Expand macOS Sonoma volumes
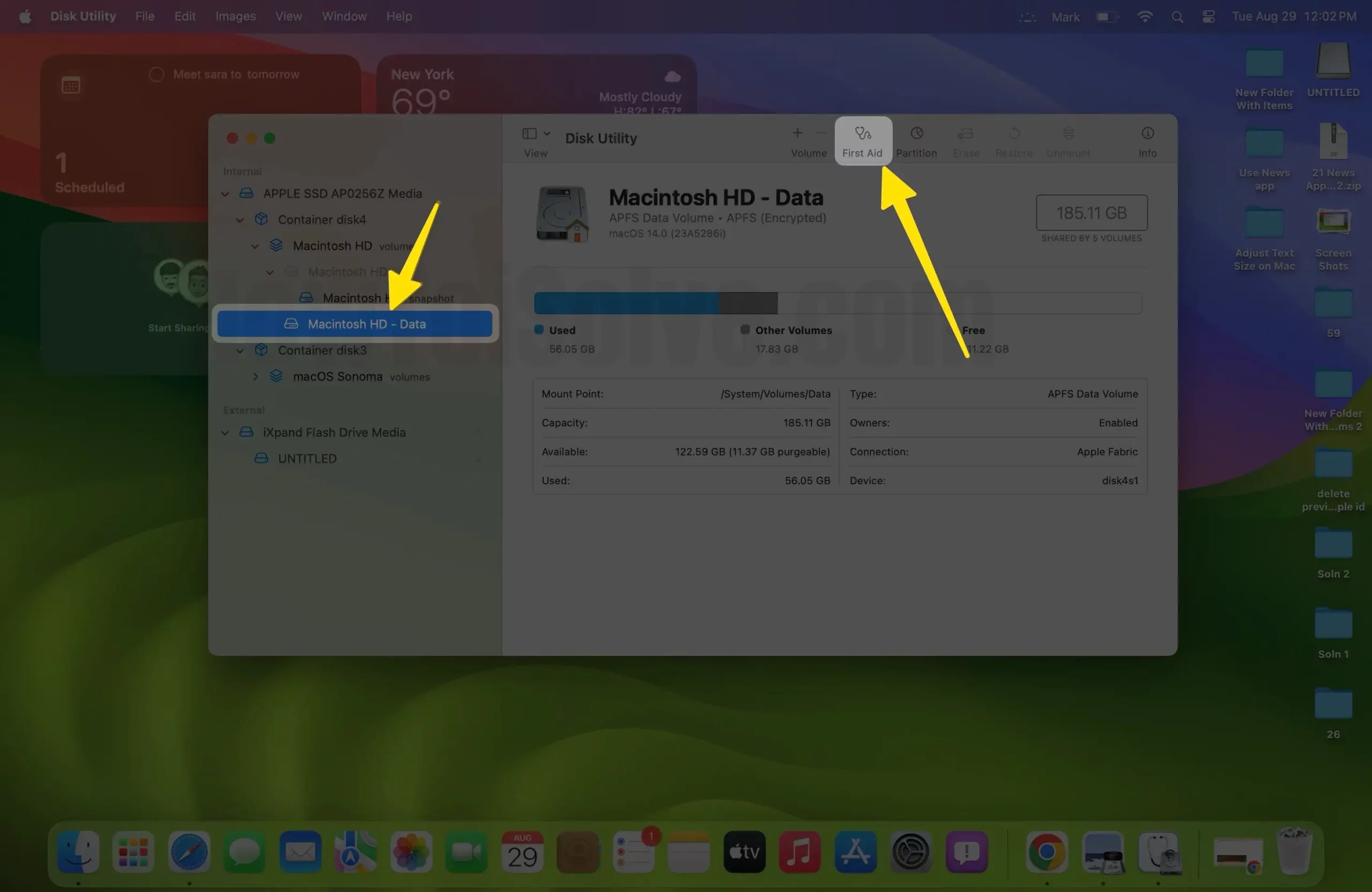The height and width of the screenshot is (892, 1372). (256, 376)
